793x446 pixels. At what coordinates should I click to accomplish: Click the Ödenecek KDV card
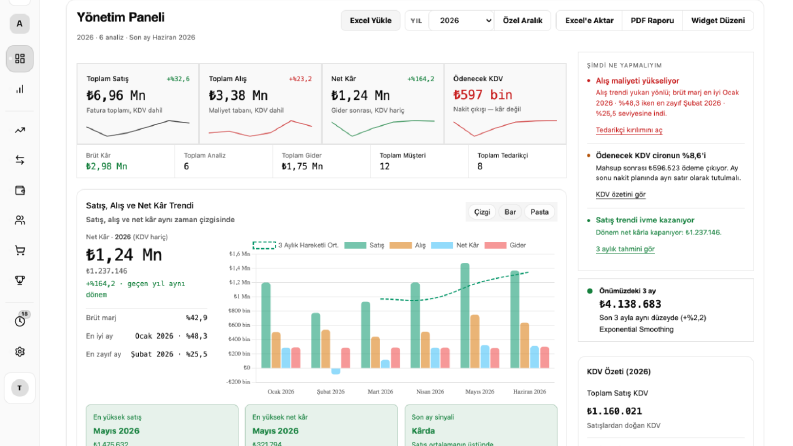(x=505, y=104)
